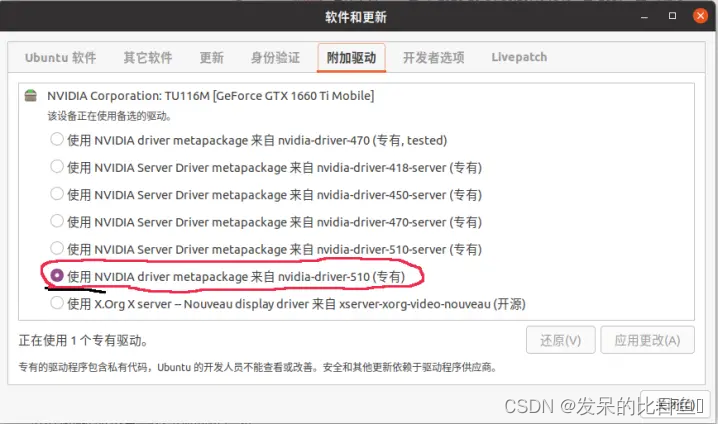
Task: Select the nvidia-driver-510 (专有) radio button
Action: [x=57, y=276]
